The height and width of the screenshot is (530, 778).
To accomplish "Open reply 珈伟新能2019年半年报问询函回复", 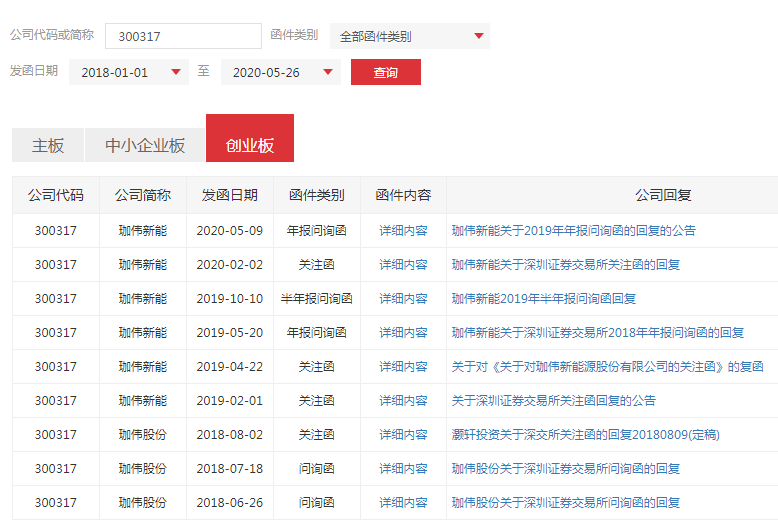I will [x=544, y=299].
